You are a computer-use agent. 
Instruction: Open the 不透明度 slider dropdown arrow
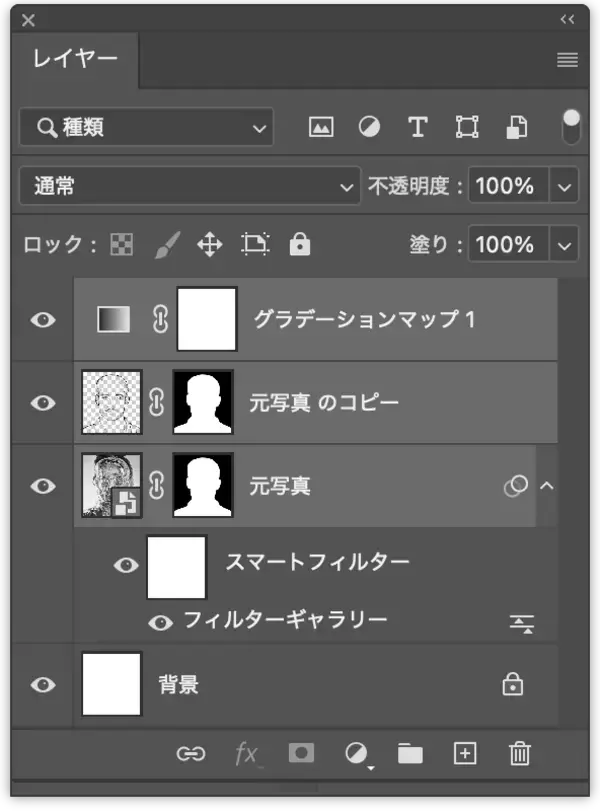click(564, 186)
